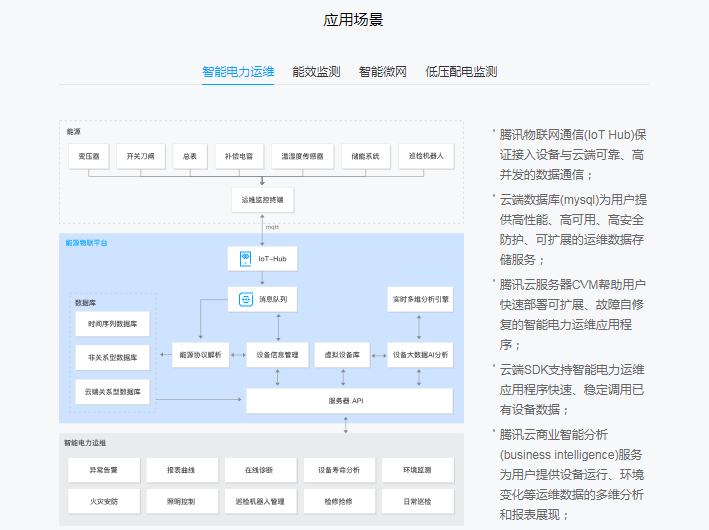Image resolution: width=709 pixels, height=530 pixels.
Task: Select the 巡检机器人管理 box
Action: (x=261, y=502)
